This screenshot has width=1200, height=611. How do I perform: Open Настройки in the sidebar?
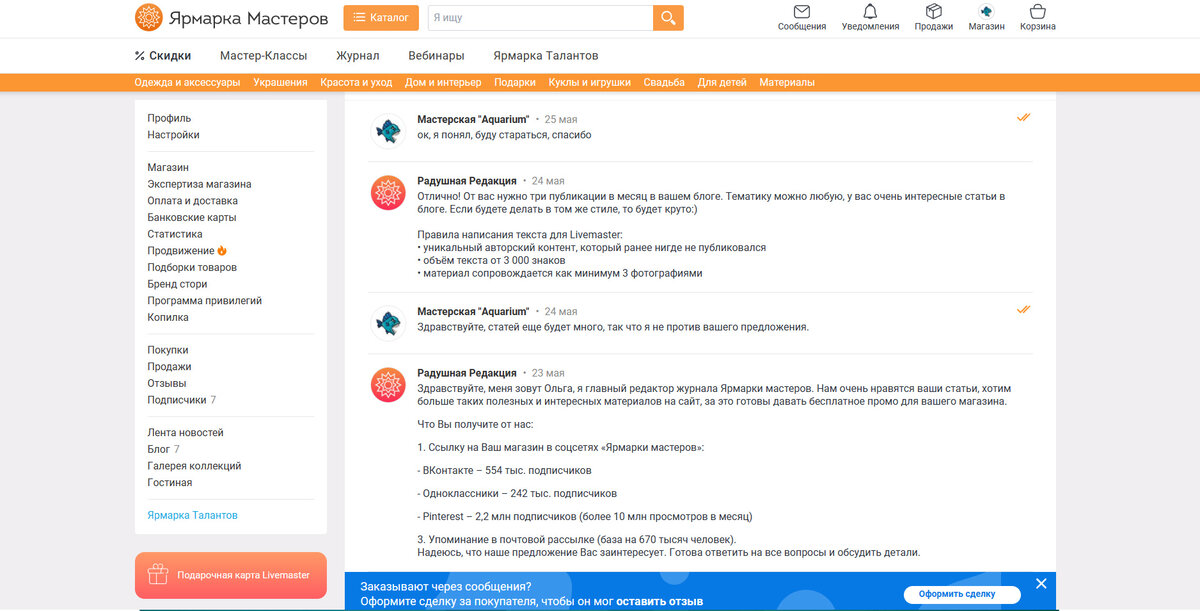click(173, 134)
